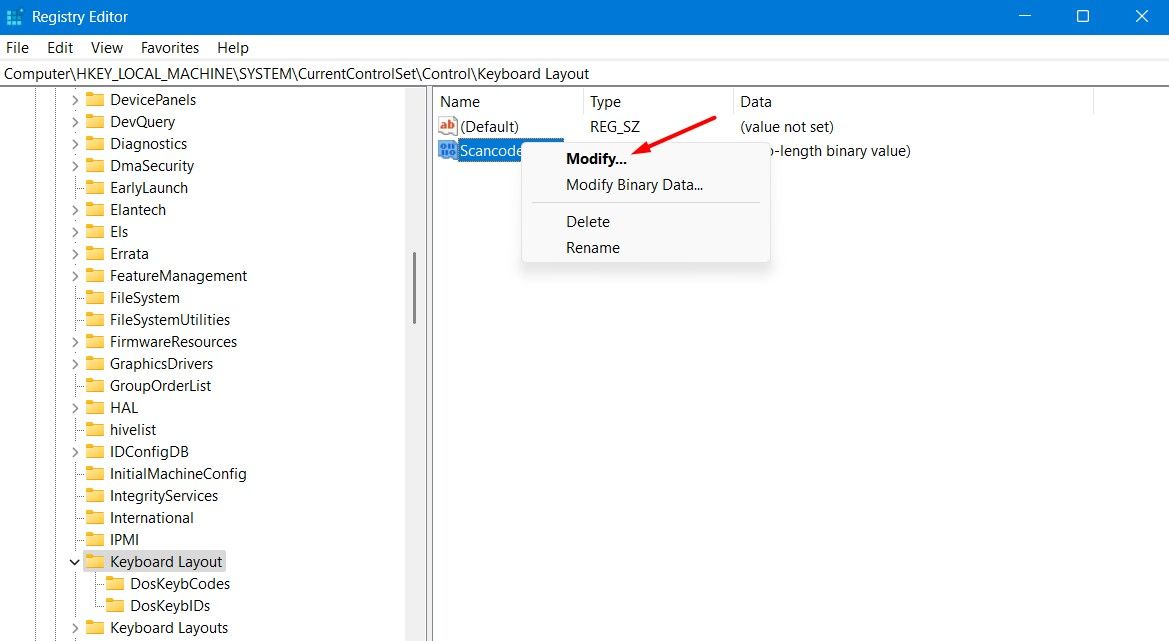Click the DevicePanels folder icon

95,99
